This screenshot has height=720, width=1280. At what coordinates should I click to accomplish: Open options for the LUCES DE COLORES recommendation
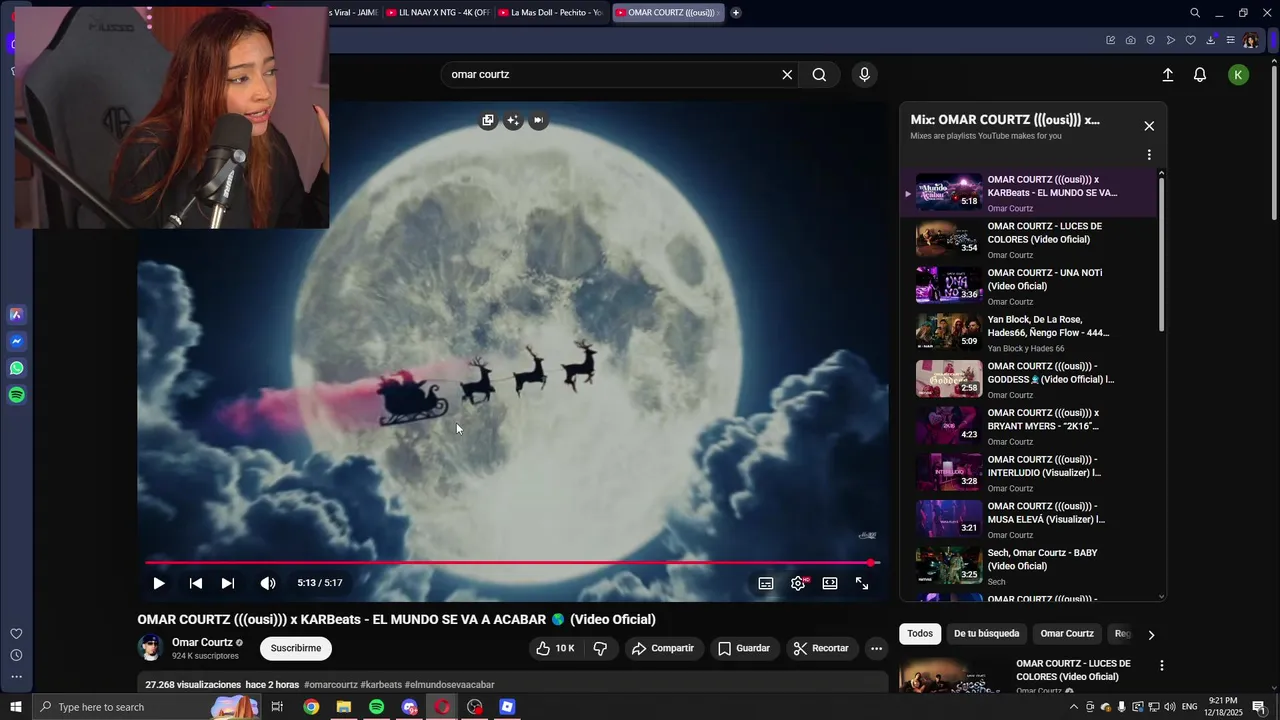click(x=1162, y=665)
